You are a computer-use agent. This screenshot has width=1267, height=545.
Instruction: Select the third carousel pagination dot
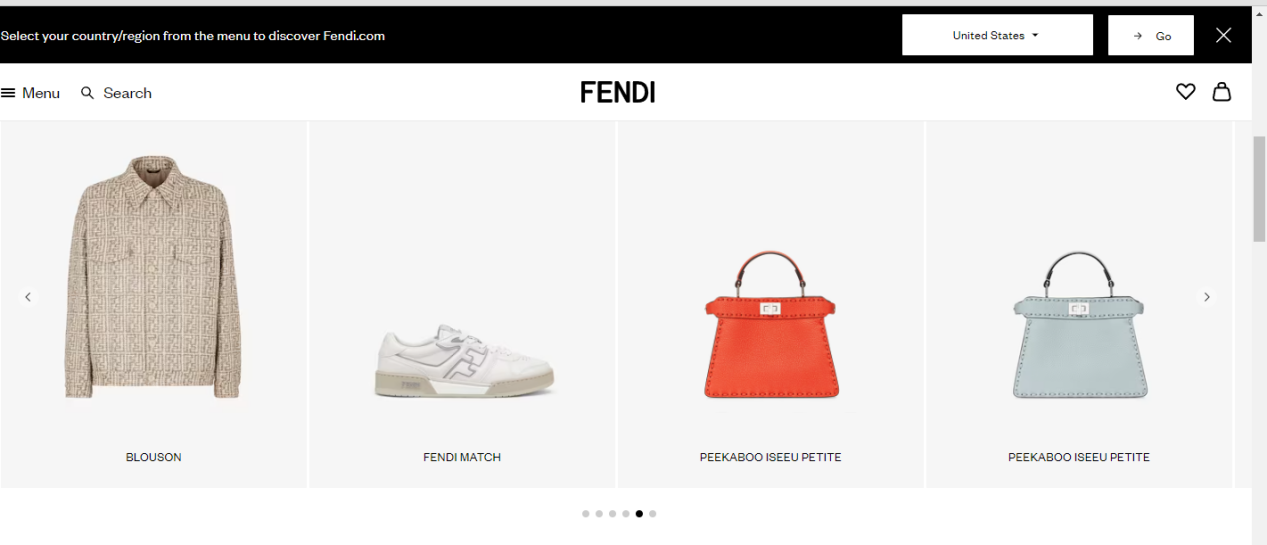tap(612, 514)
